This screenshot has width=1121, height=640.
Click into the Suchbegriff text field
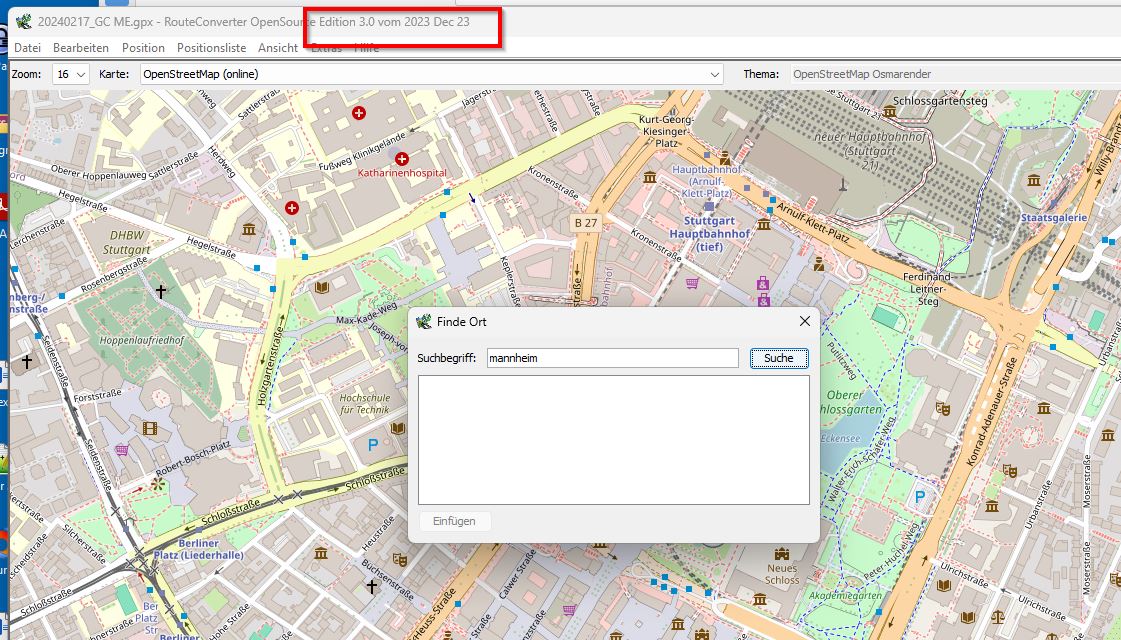click(x=611, y=358)
